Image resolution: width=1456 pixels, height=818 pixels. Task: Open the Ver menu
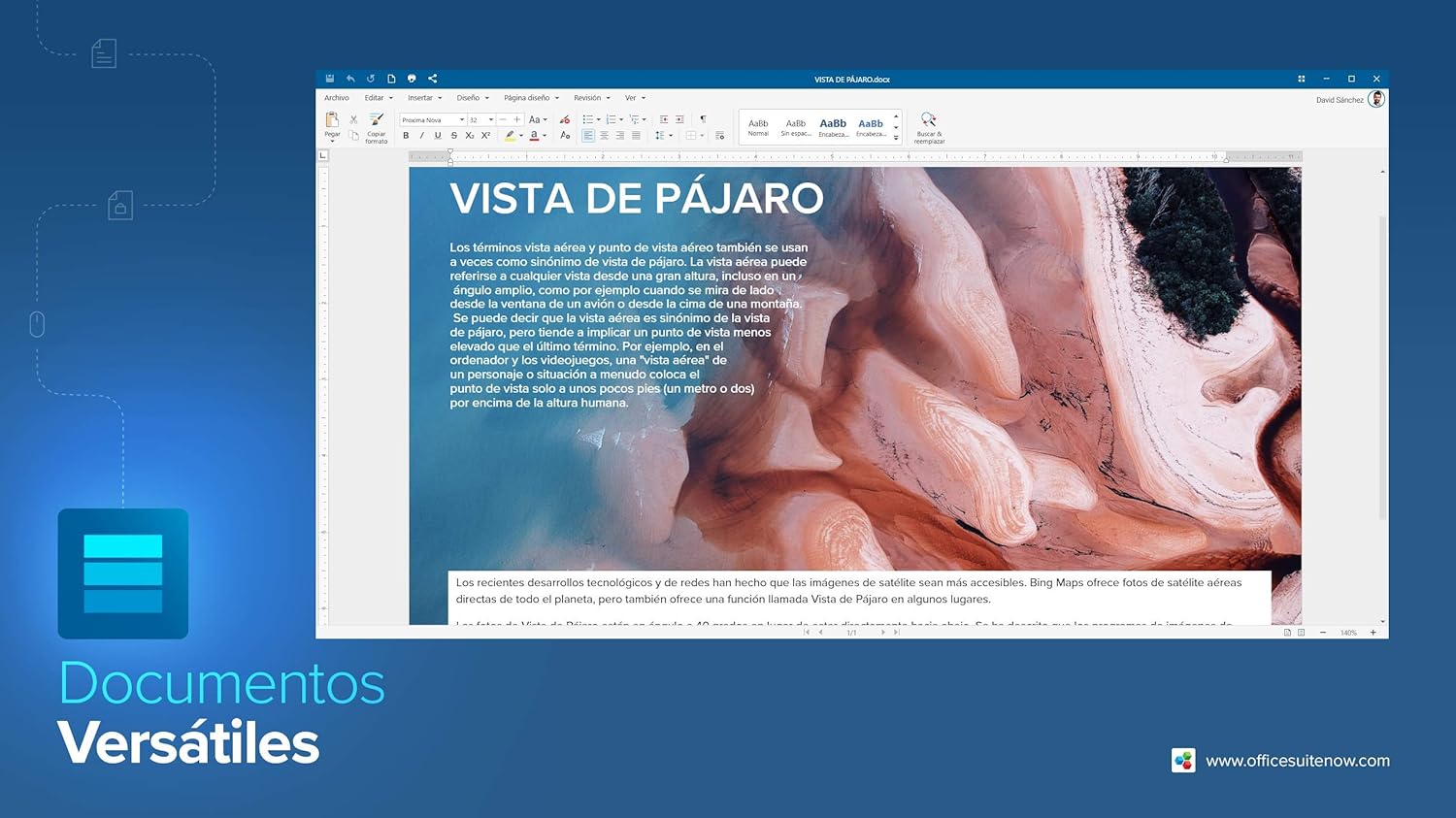tap(635, 98)
